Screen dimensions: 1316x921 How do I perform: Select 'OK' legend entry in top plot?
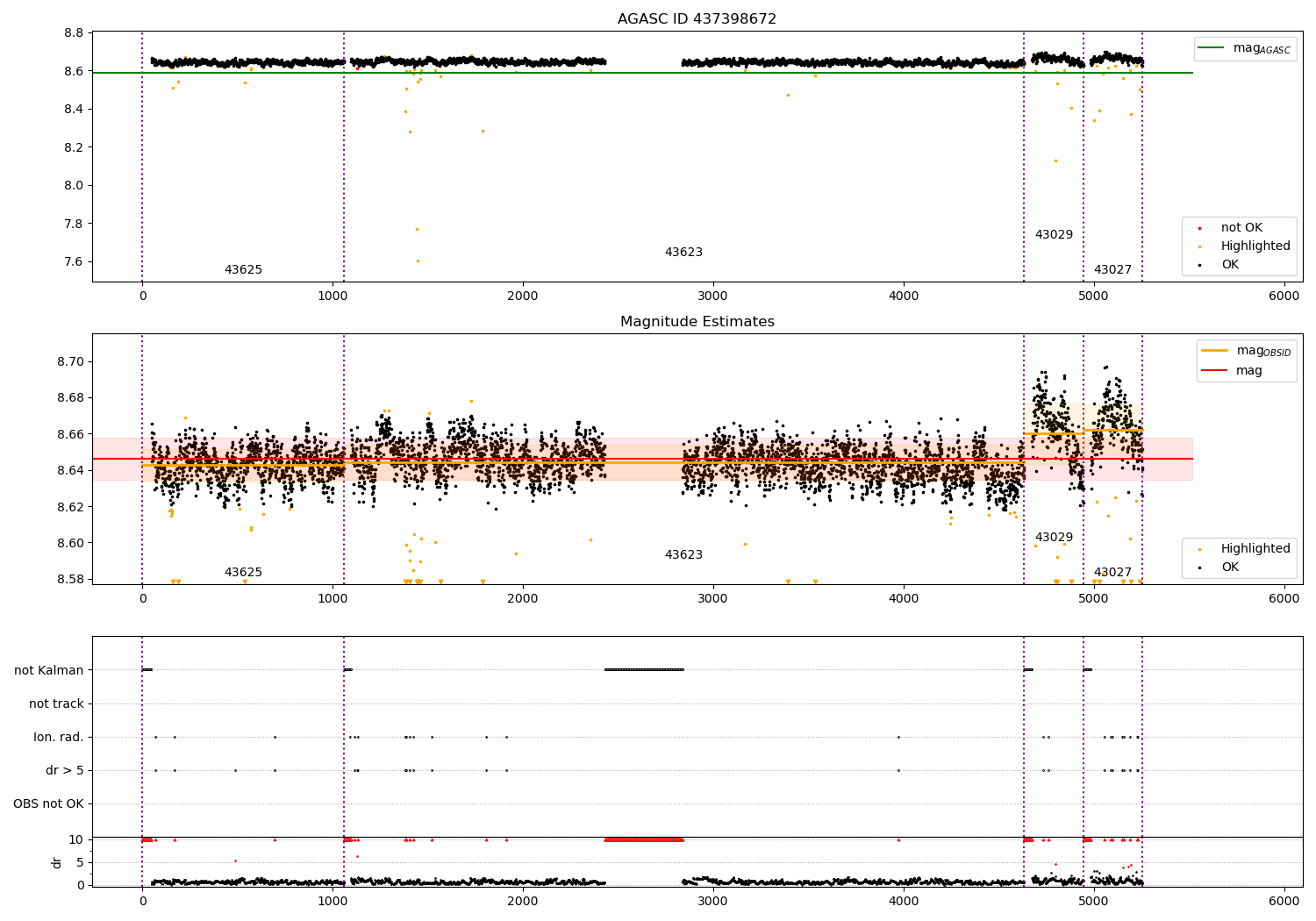(1219, 265)
